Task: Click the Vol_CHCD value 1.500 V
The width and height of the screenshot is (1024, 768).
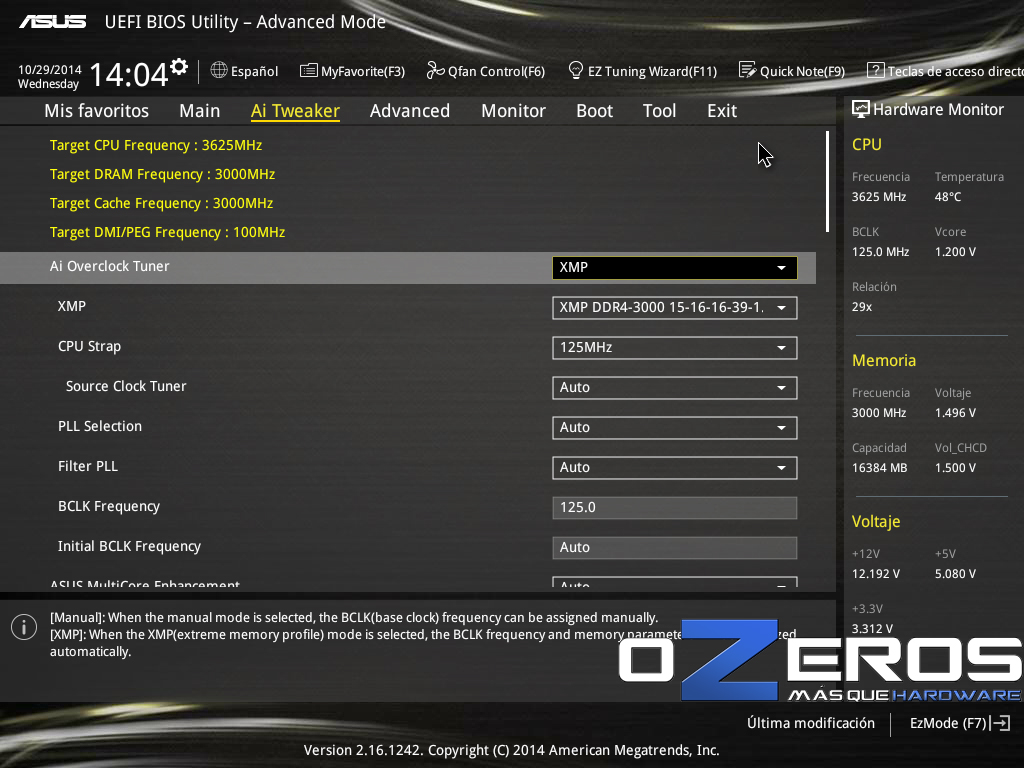Action: (x=955, y=468)
